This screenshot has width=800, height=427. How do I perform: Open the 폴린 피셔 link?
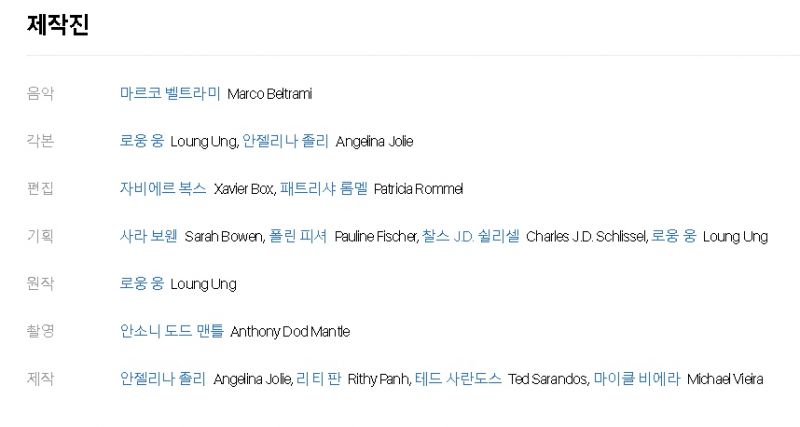[298, 236]
